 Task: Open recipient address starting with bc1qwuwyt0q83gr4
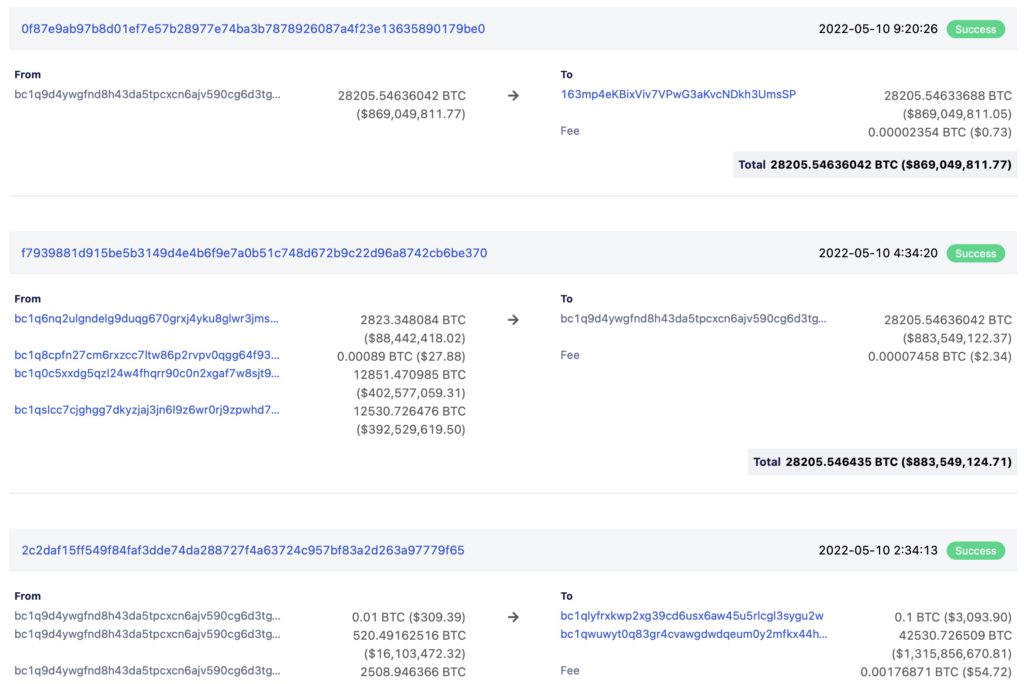click(694, 634)
